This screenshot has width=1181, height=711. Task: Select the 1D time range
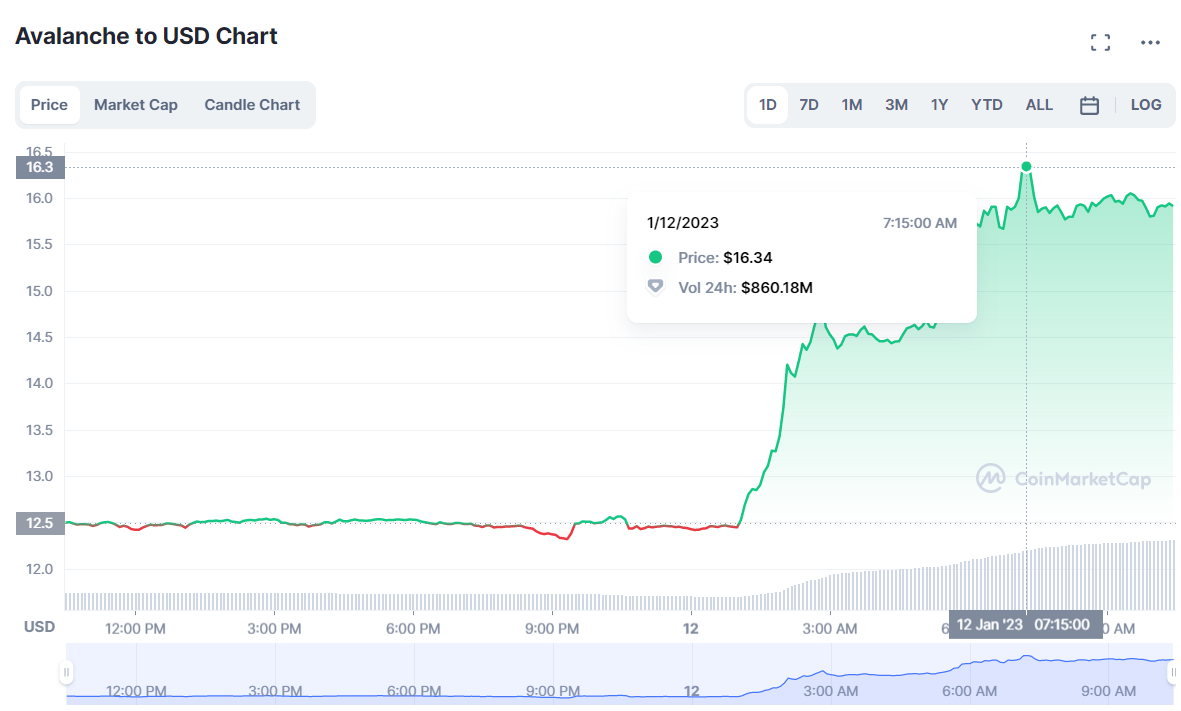coord(768,105)
